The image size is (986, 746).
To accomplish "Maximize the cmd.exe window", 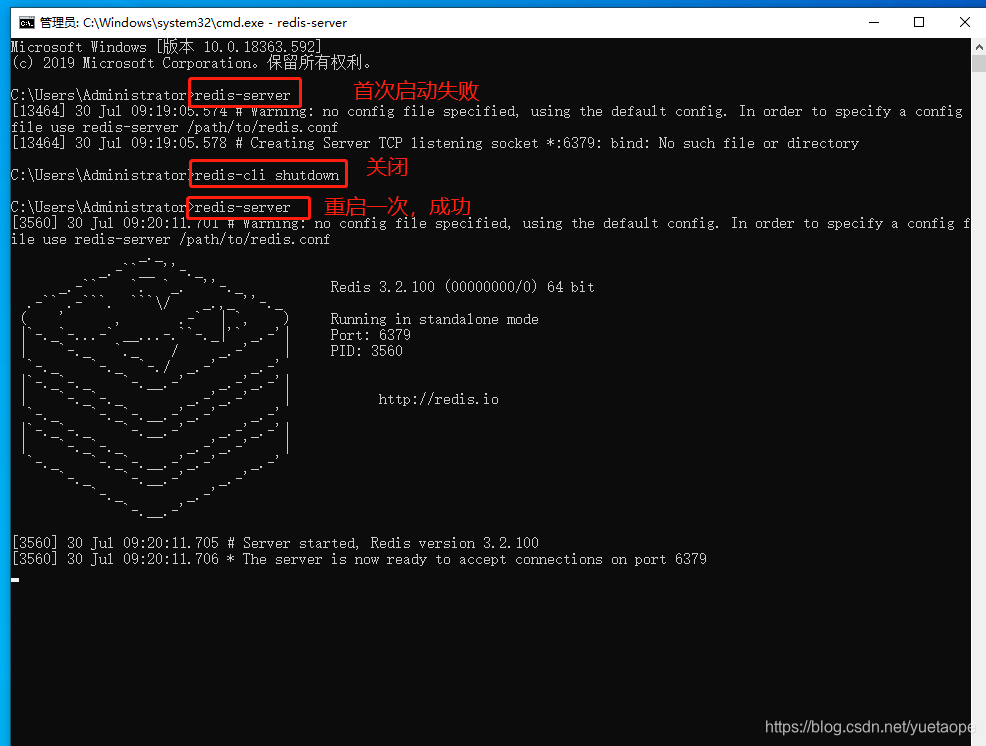I will 919,23.
